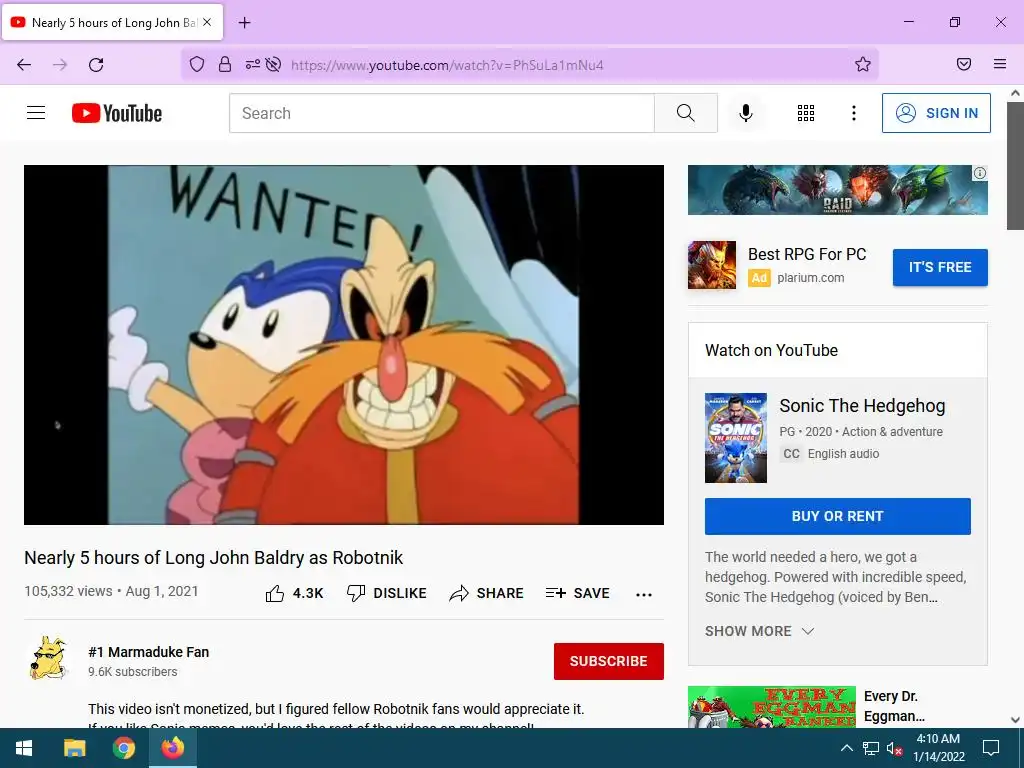Click the Raid ad small thumbnail
Viewport: 1024px width, 768px height.
(x=711, y=264)
